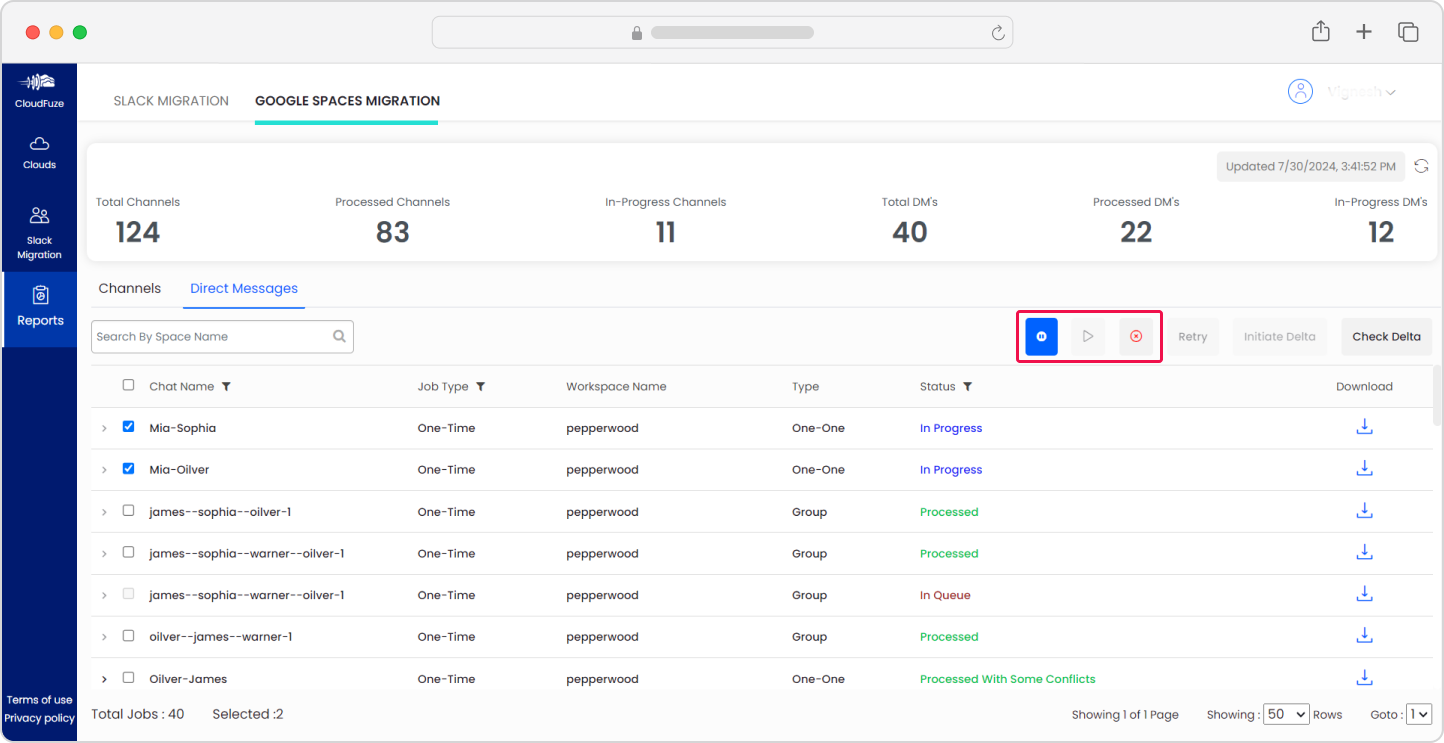
Task: Download report for Mia-Sophia
Action: pos(1364,427)
